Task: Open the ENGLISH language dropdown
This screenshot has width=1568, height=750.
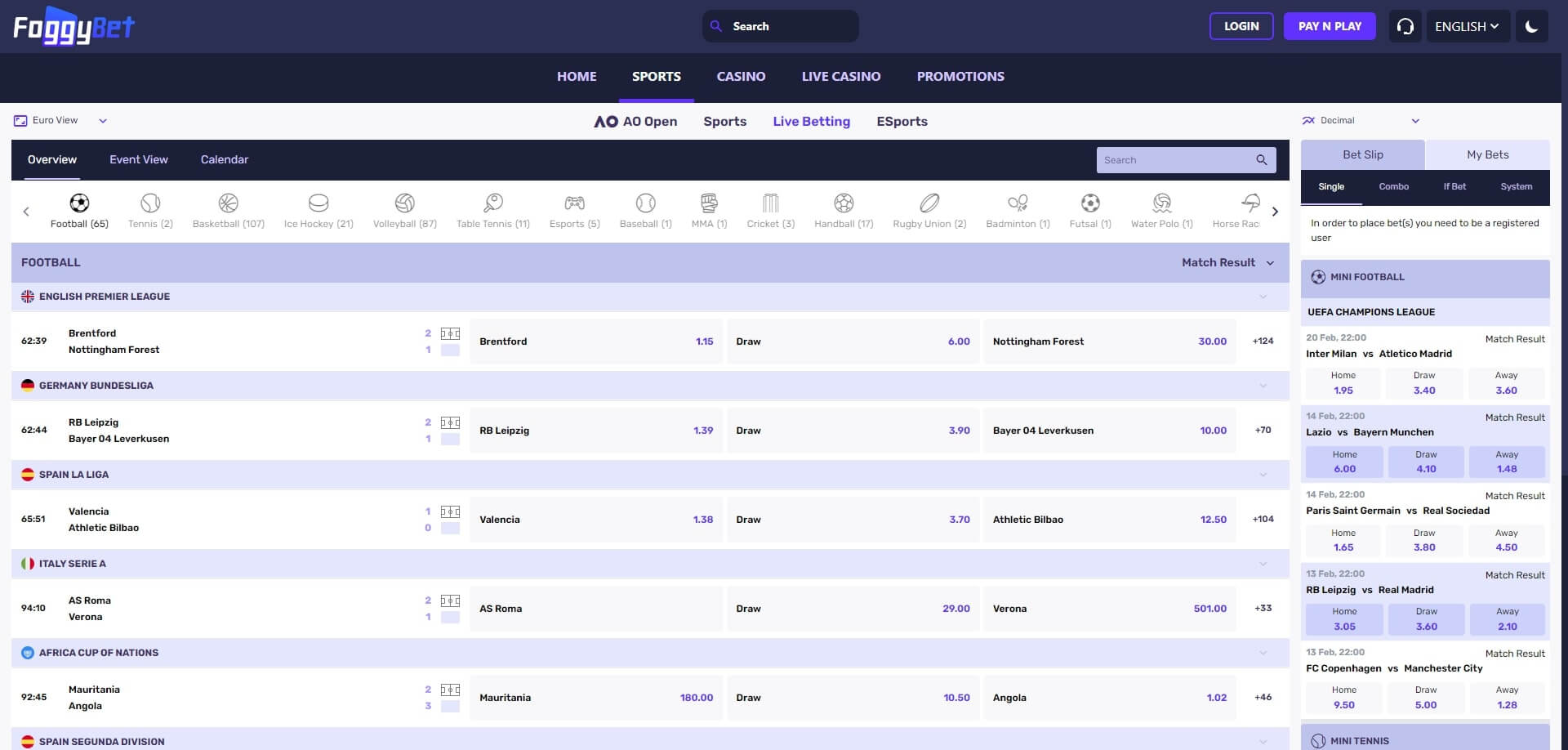Action: (x=1468, y=25)
